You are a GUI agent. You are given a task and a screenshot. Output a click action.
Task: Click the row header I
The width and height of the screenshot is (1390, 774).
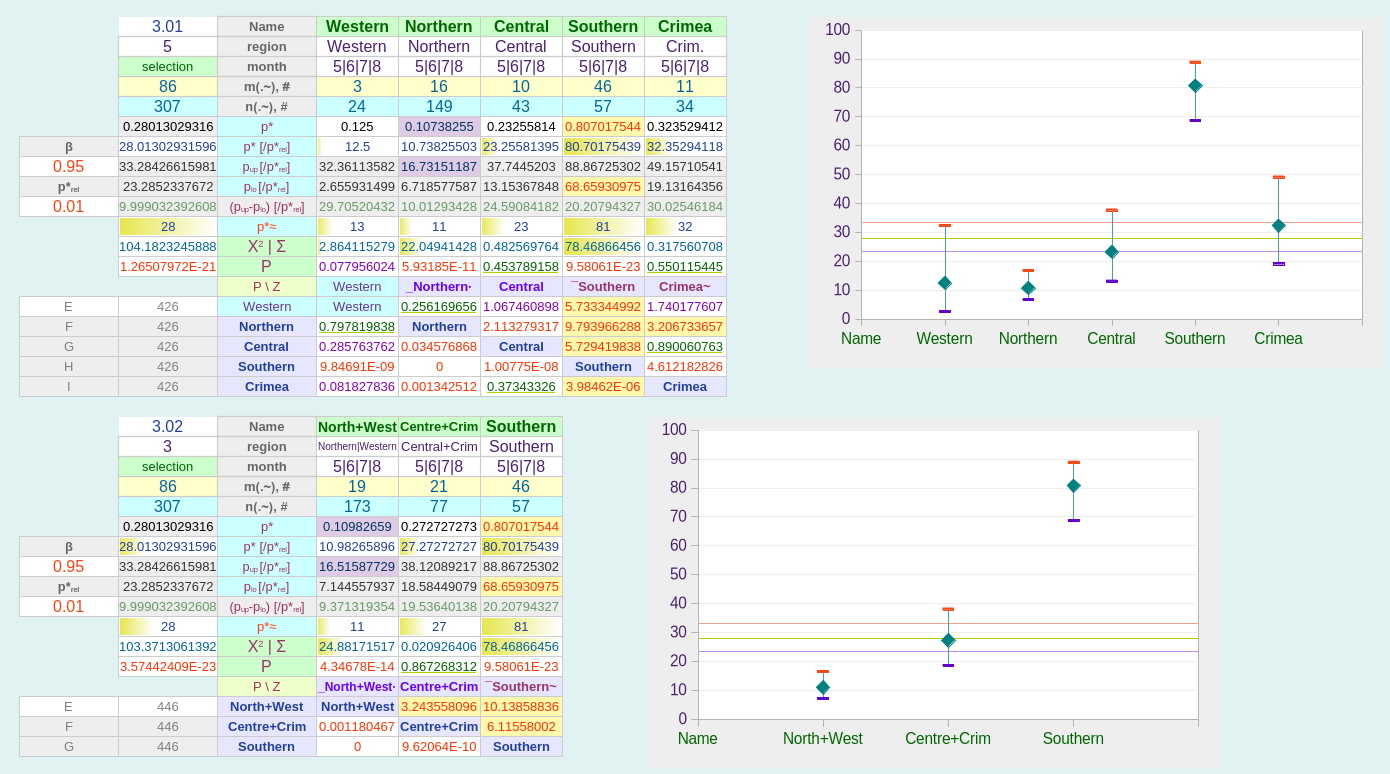point(69,387)
